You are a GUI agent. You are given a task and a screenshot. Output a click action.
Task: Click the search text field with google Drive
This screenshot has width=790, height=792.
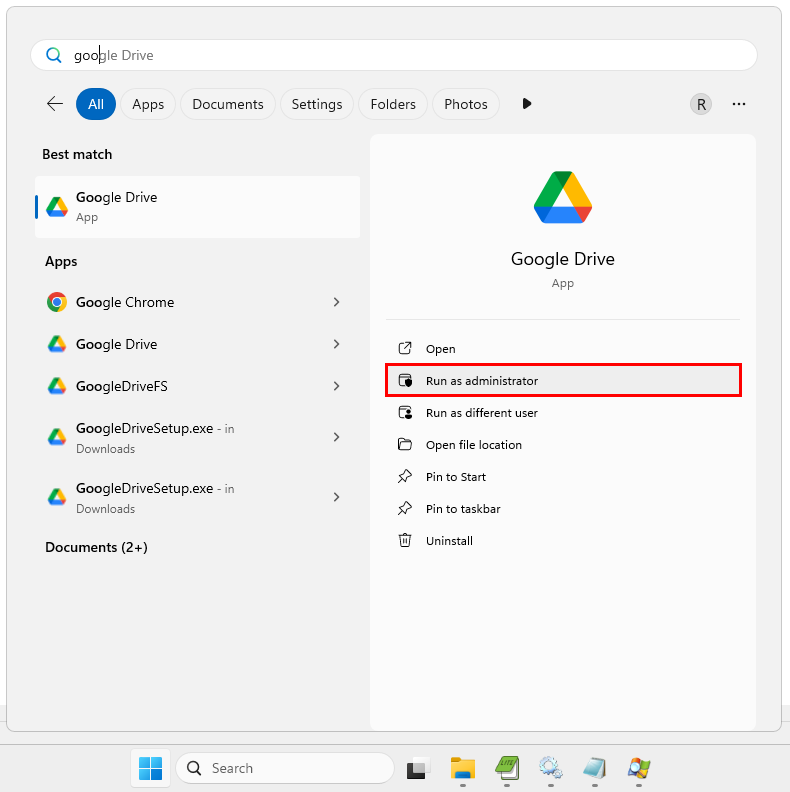tap(400, 55)
